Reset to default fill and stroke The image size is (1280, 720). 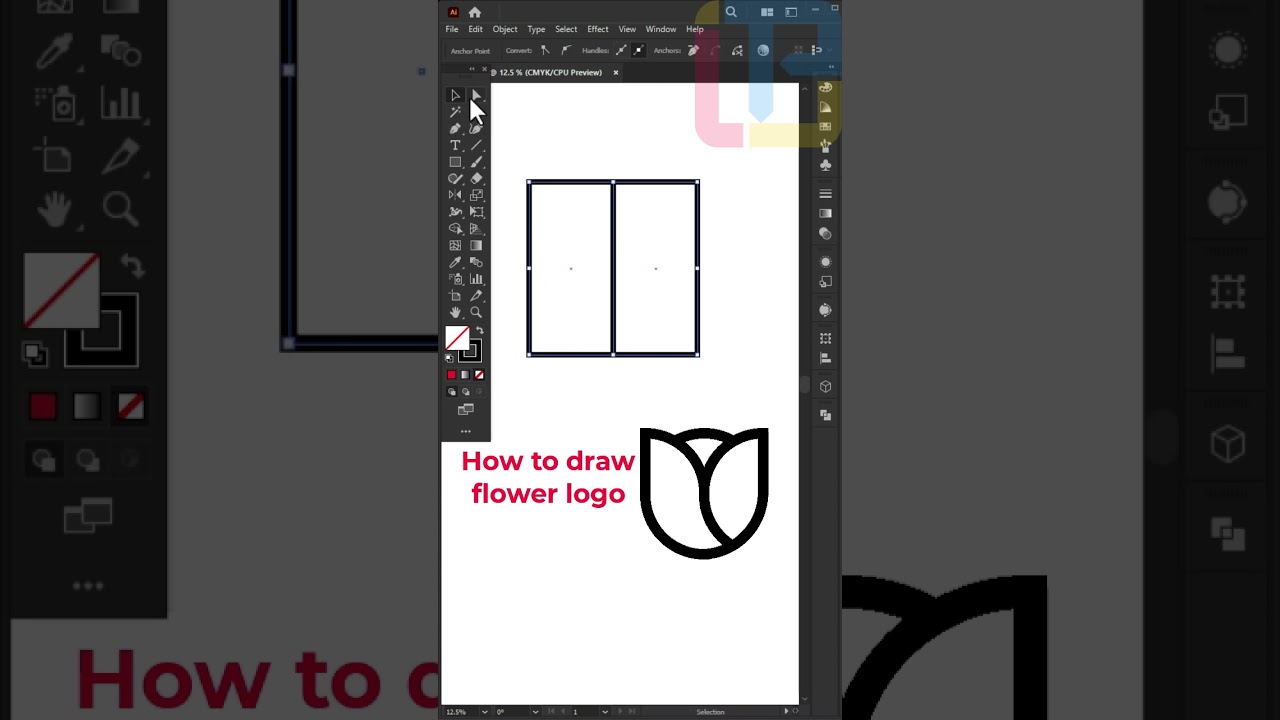tap(449, 357)
